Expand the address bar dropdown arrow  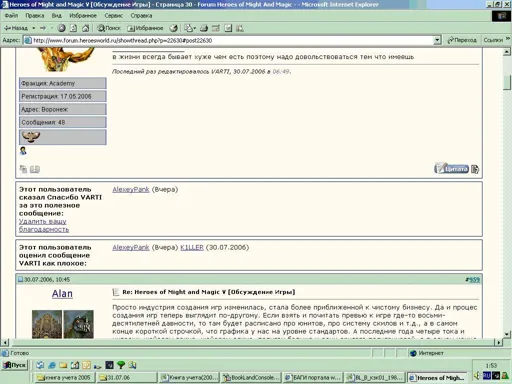437,40
